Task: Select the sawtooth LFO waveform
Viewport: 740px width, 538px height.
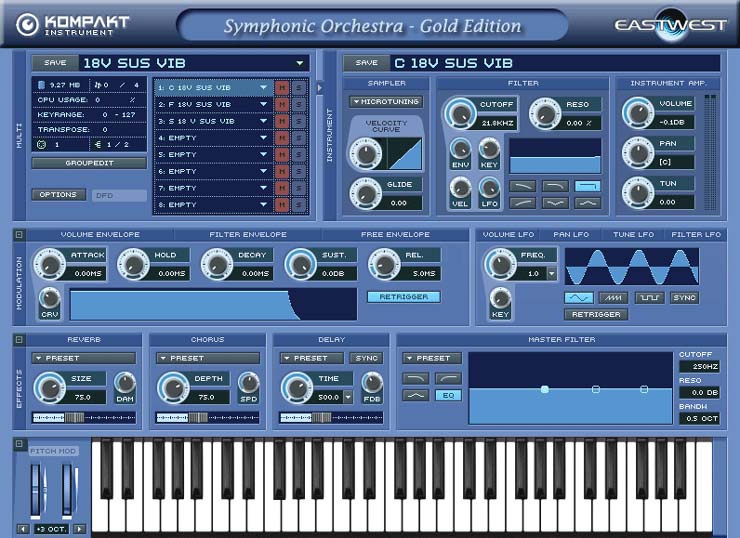Action: tap(614, 298)
